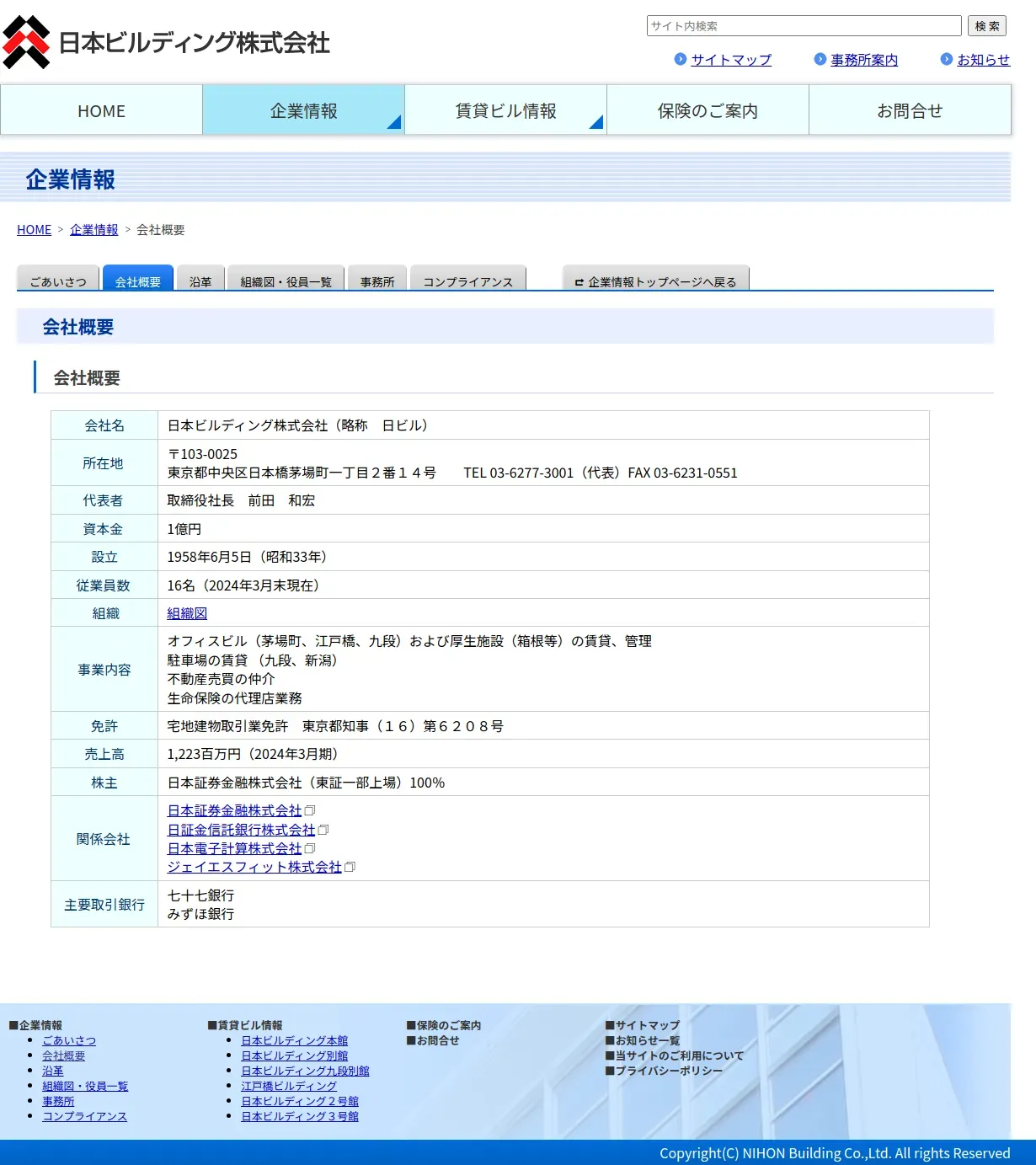Click footer 会社概要 link
1036x1165 pixels.
(64, 1055)
